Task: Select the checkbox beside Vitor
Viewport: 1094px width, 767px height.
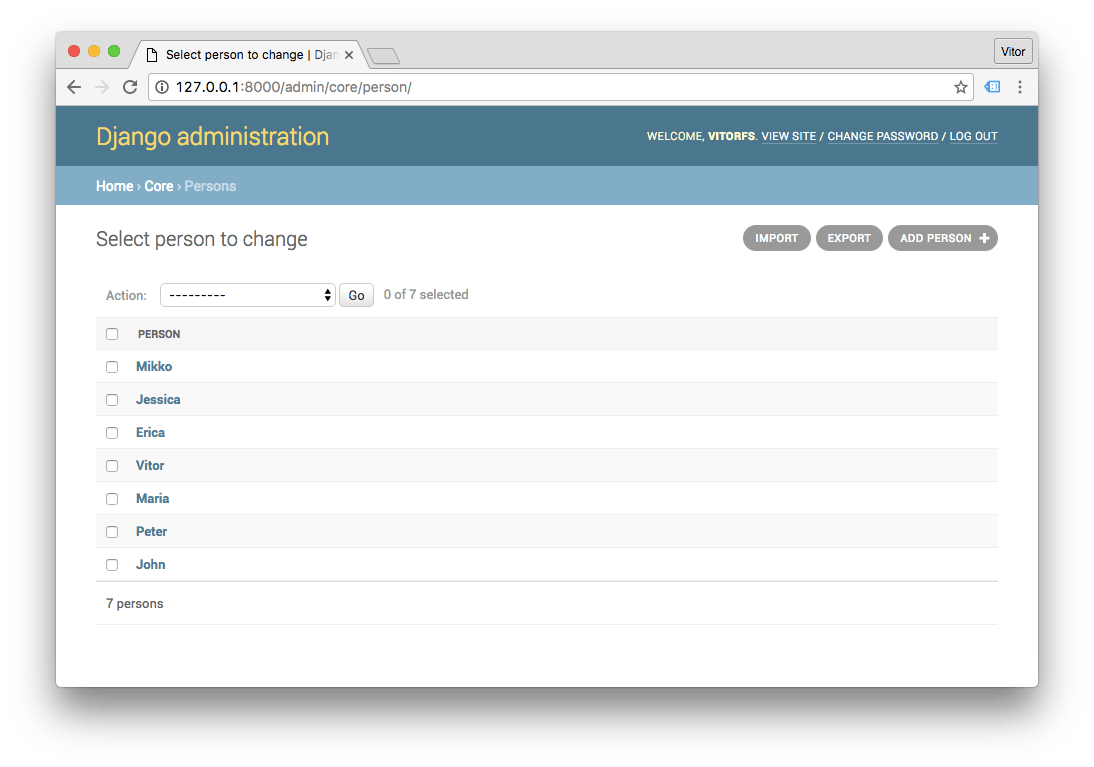Action: point(111,465)
